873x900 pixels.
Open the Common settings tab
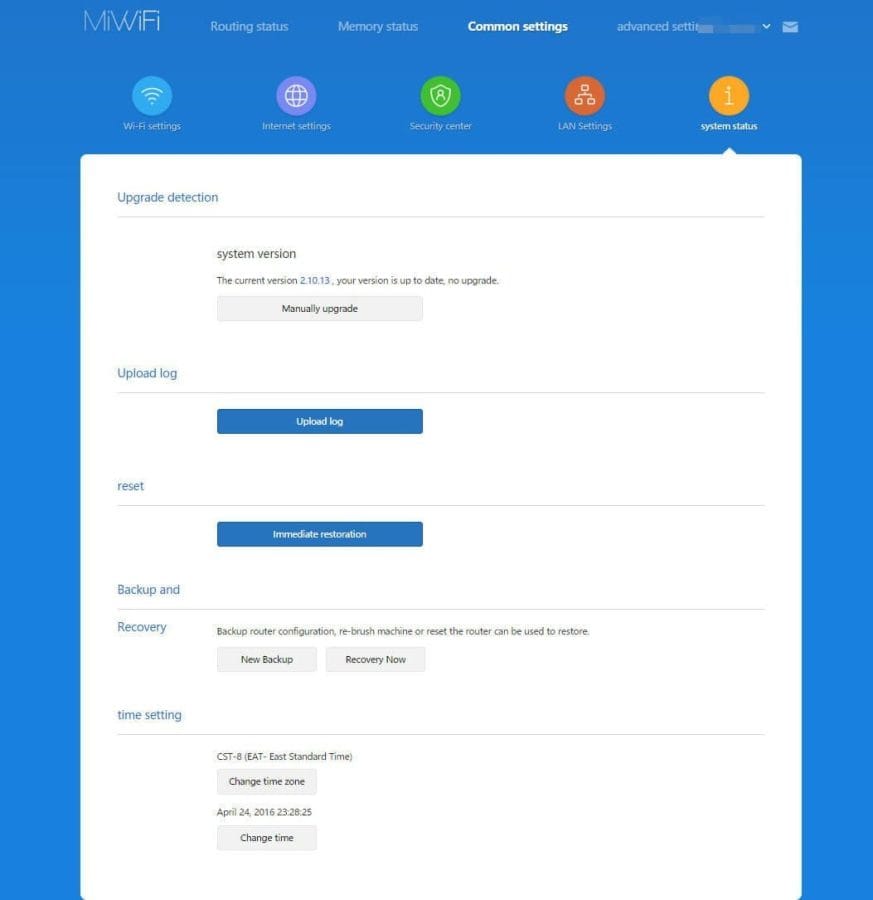(517, 27)
